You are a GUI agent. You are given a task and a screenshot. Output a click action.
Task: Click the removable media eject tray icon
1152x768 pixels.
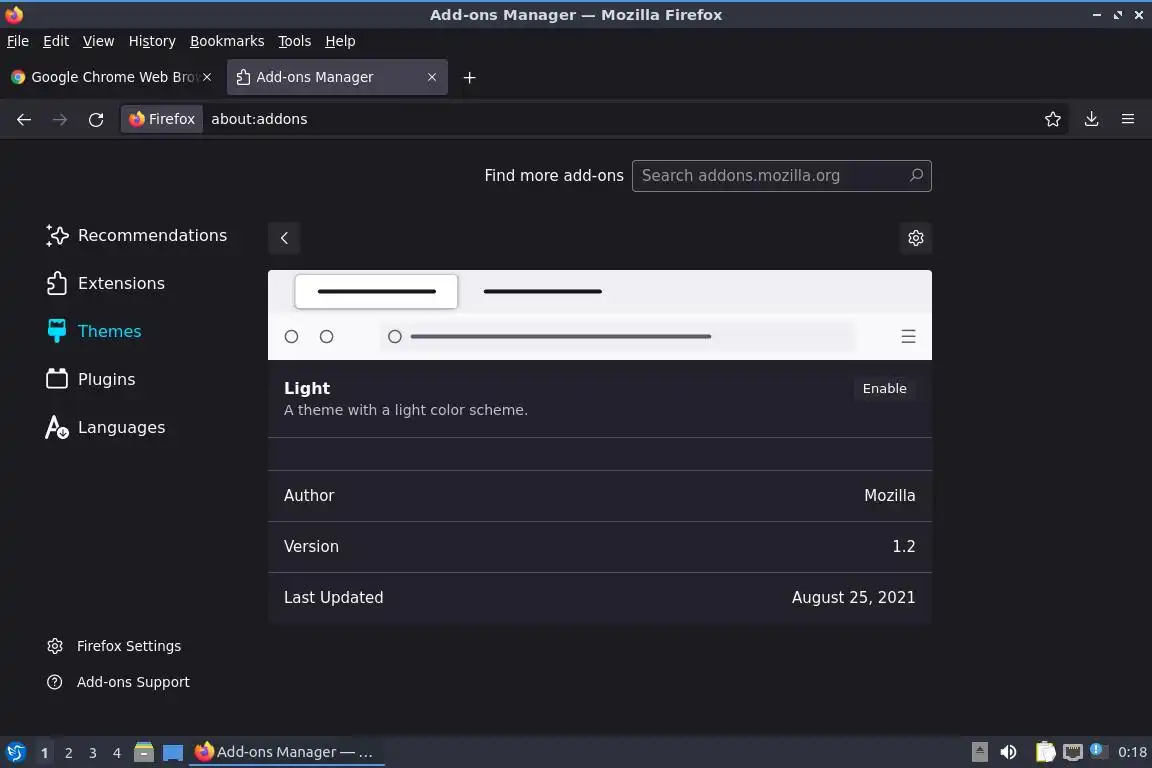coord(979,753)
